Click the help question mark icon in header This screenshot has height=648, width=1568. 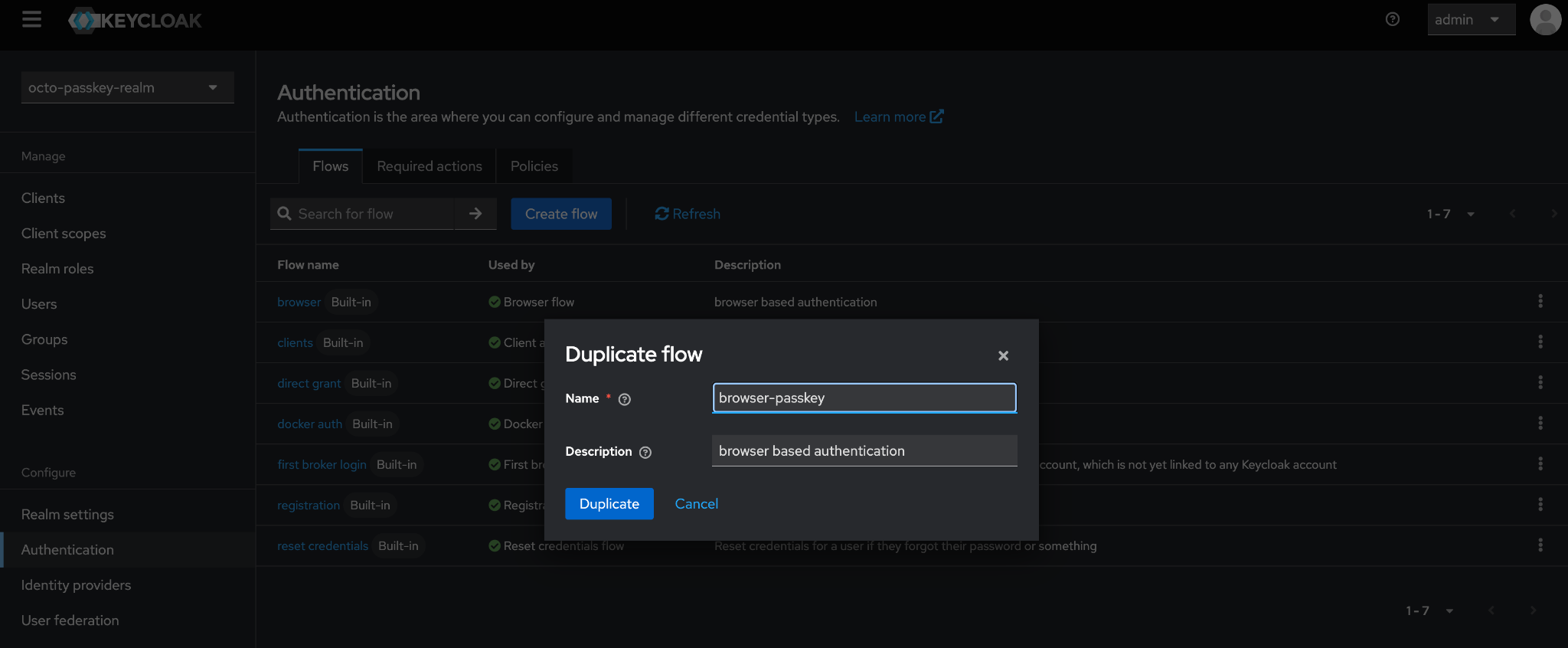pos(1393,19)
